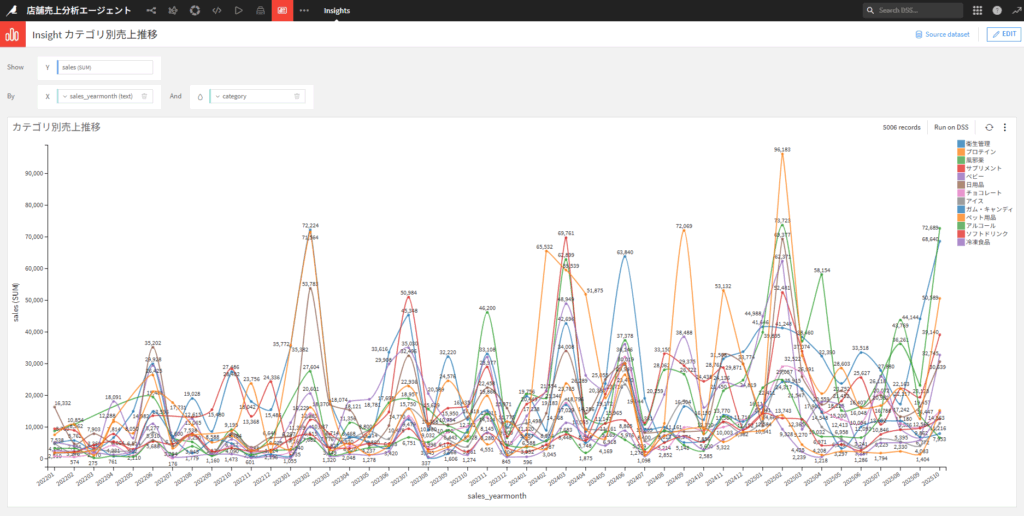
Task: Open the three-dot more menu in navbar
Action: pos(304,10)
